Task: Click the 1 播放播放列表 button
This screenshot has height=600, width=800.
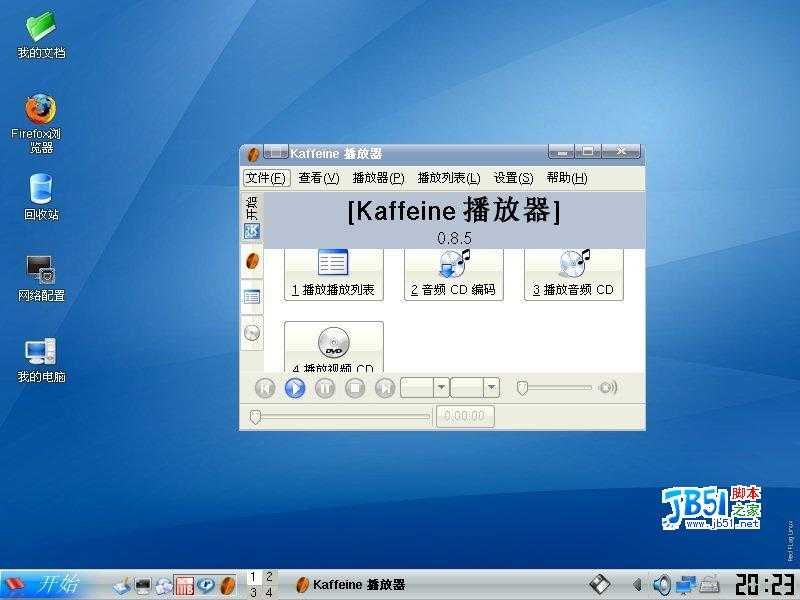Action: (x=334, y=274)
